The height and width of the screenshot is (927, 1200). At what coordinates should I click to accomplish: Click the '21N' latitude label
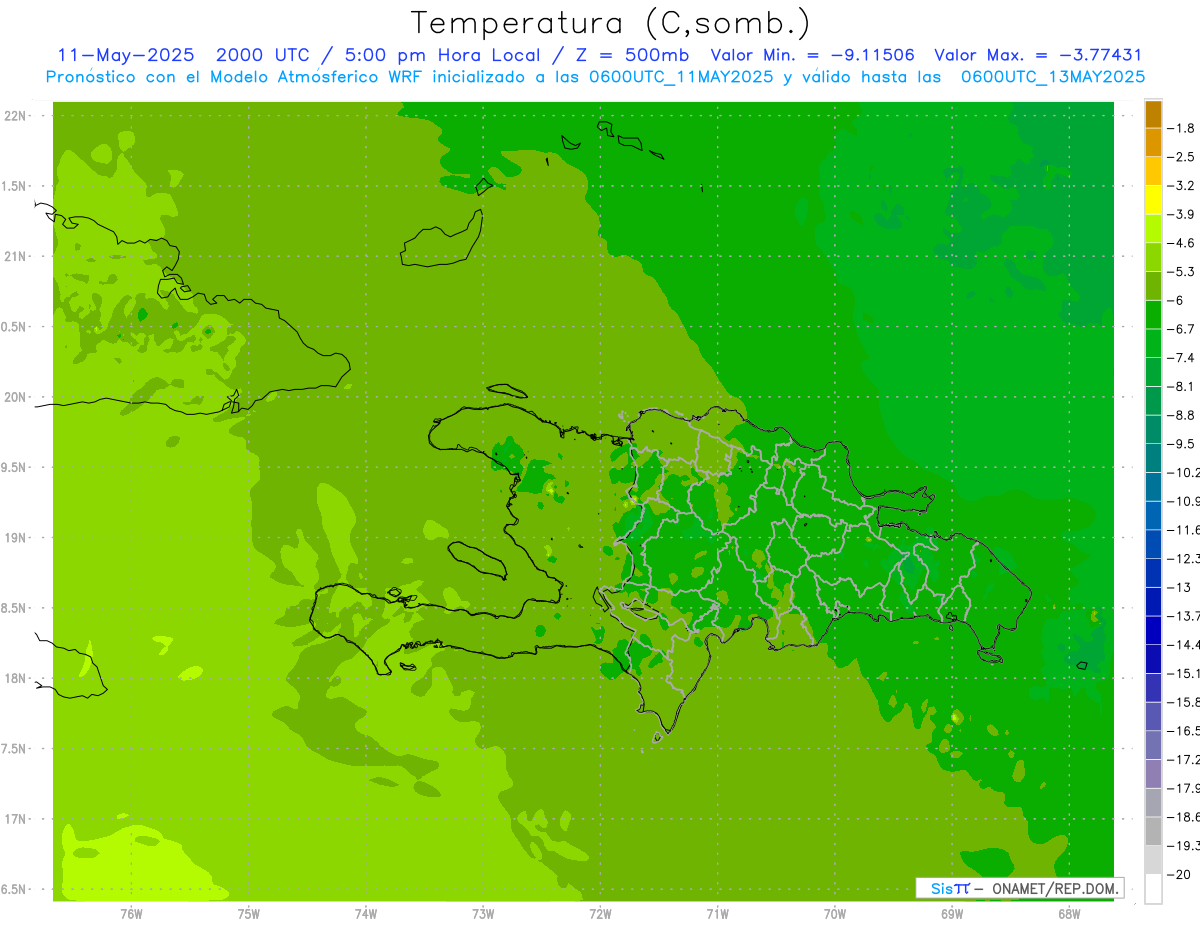click(x=15, y=256)
